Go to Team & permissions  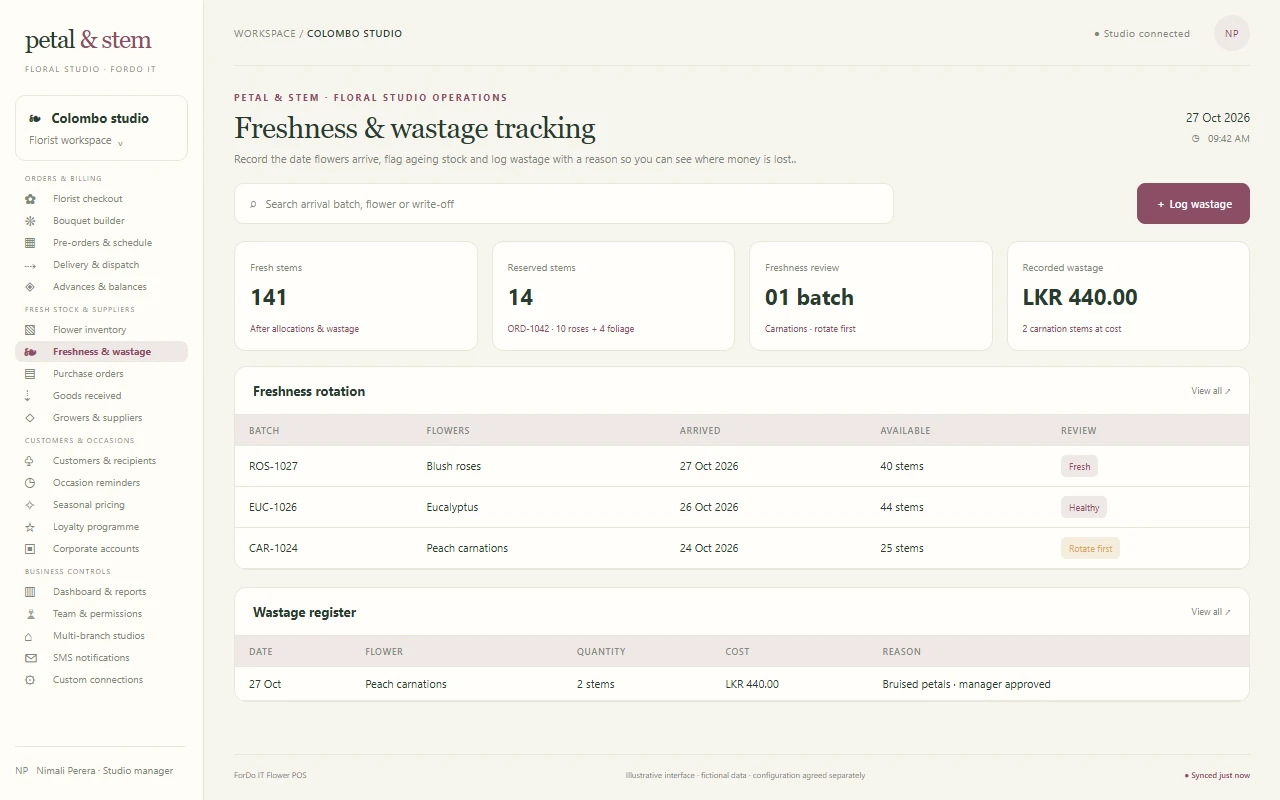[x=101, y=614]
